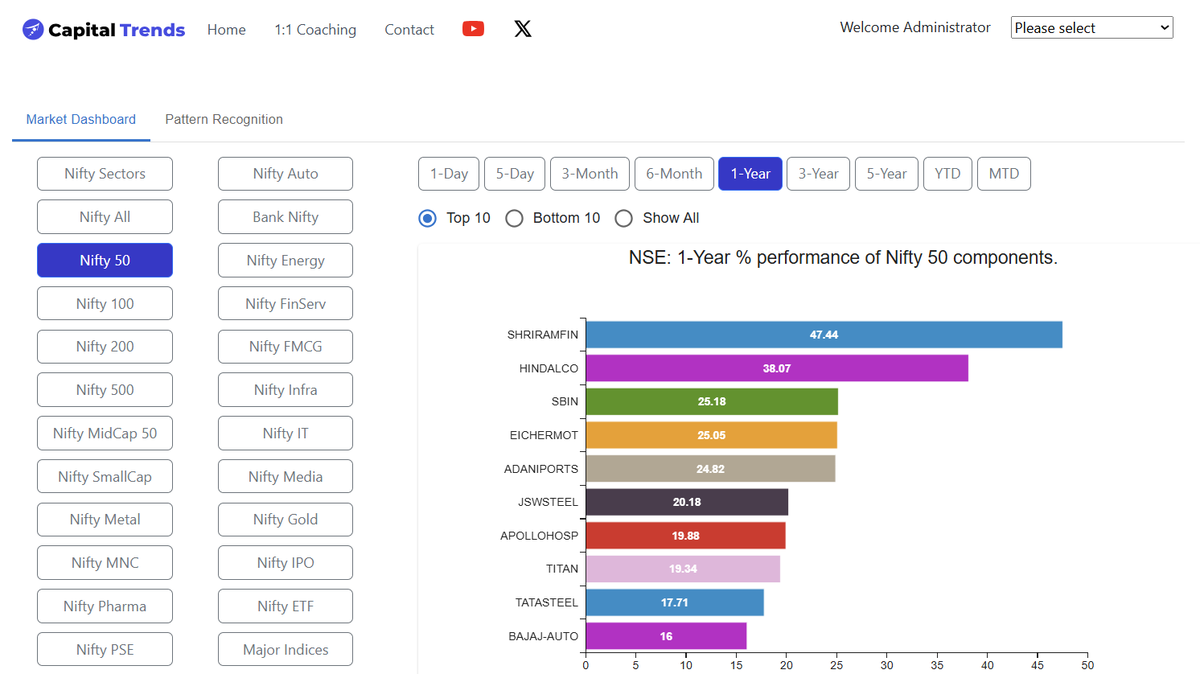
Task: Select the Nifty MNC button
Action: coord(105,563)
